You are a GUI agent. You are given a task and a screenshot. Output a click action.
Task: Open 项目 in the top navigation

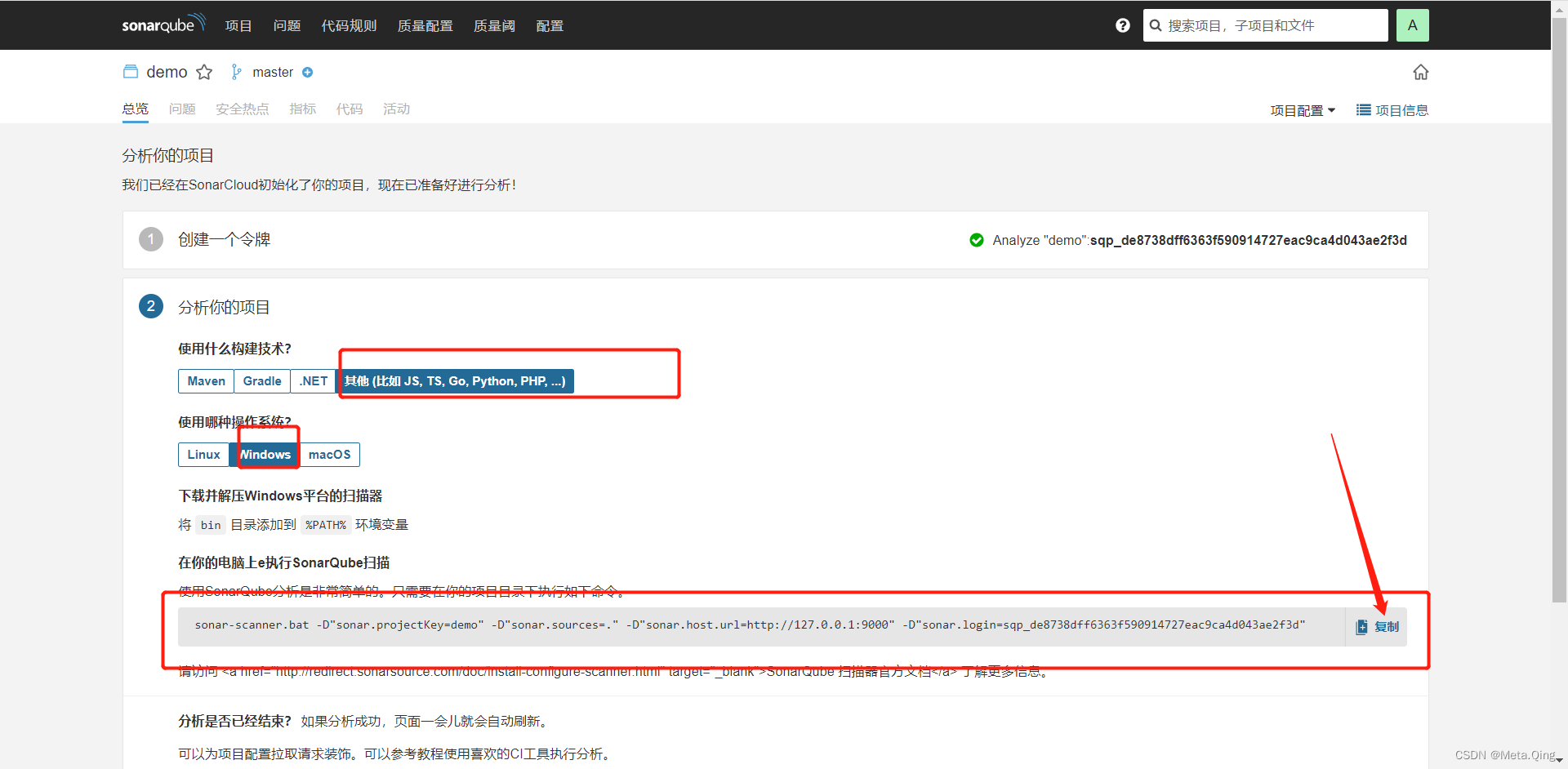tap(238, 25)
